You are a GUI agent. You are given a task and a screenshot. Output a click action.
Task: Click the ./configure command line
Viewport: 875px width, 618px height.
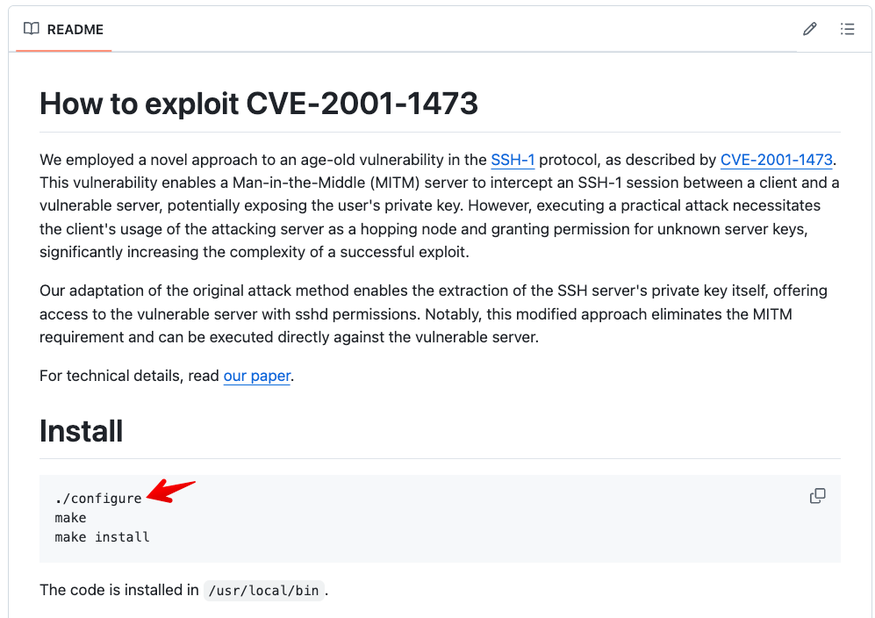coord(98,498)
